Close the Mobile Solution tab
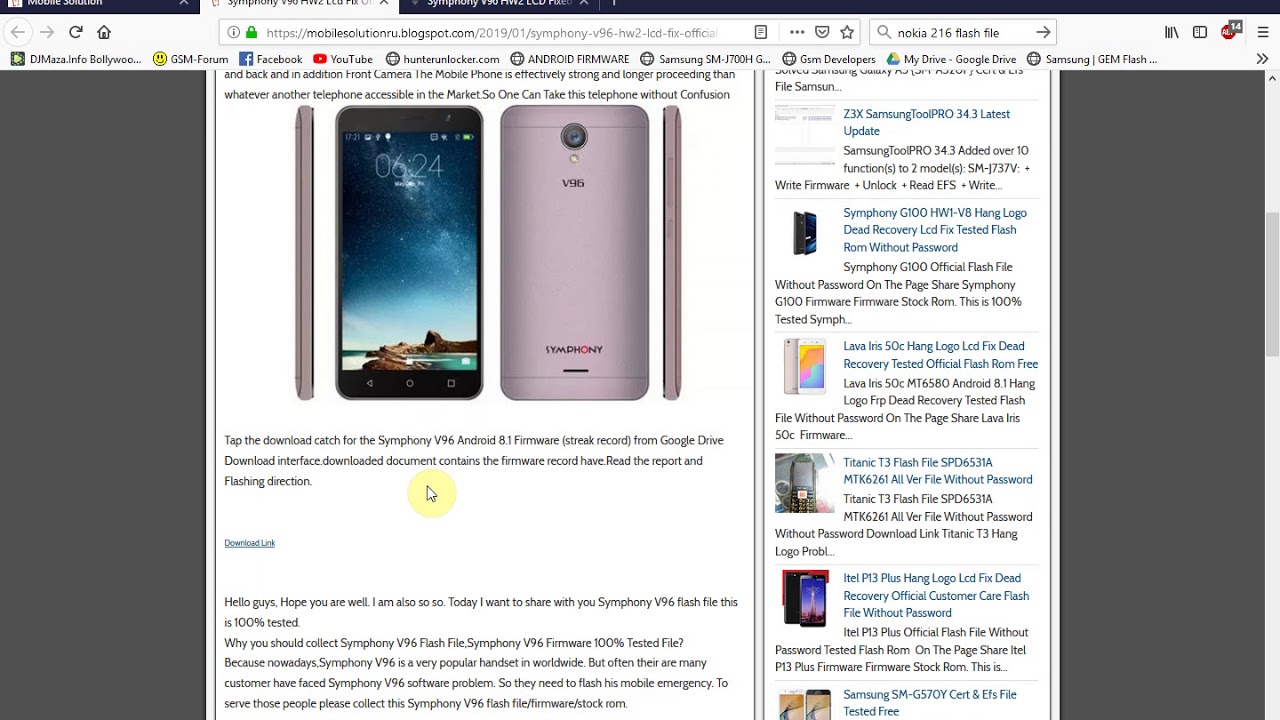This screenshot has height=720, width=1280. tap(184, 3)
